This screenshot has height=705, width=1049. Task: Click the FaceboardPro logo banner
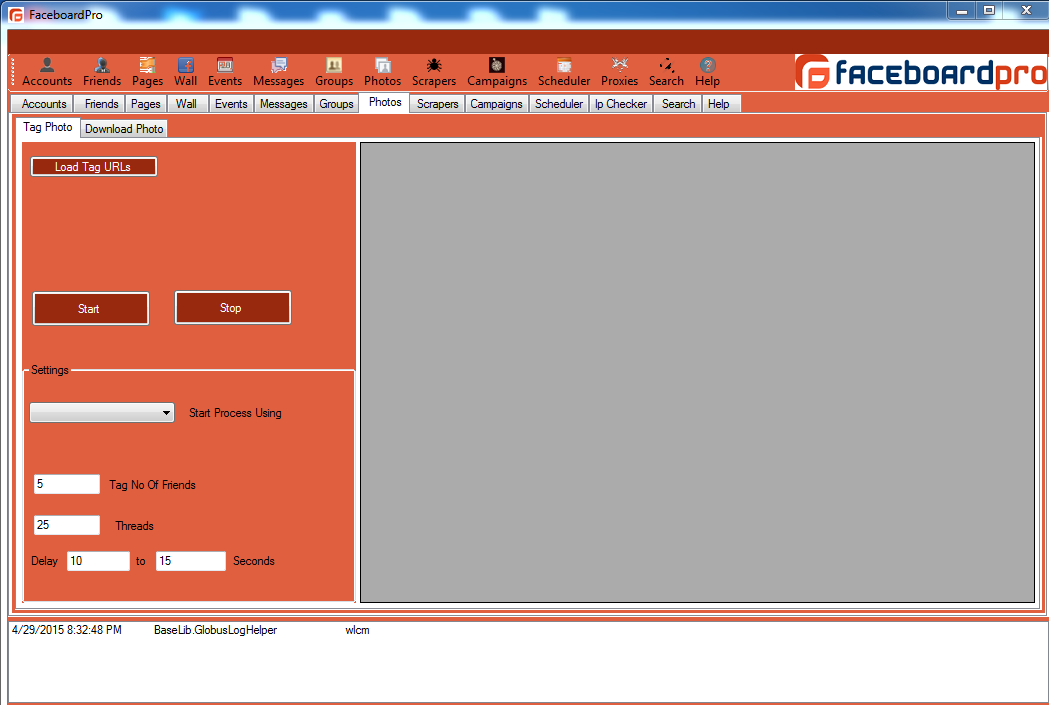coord(921,72)
